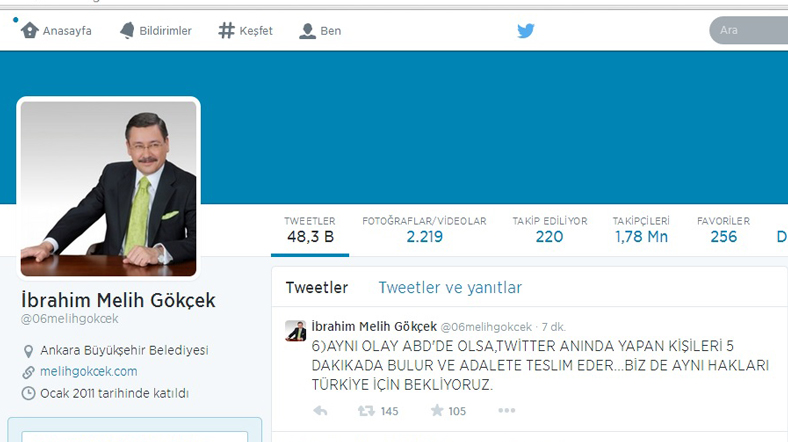This screenshot has height=442, width=788.
Task: Click the Ben profile silhouette icon
Action: point(307,31)
